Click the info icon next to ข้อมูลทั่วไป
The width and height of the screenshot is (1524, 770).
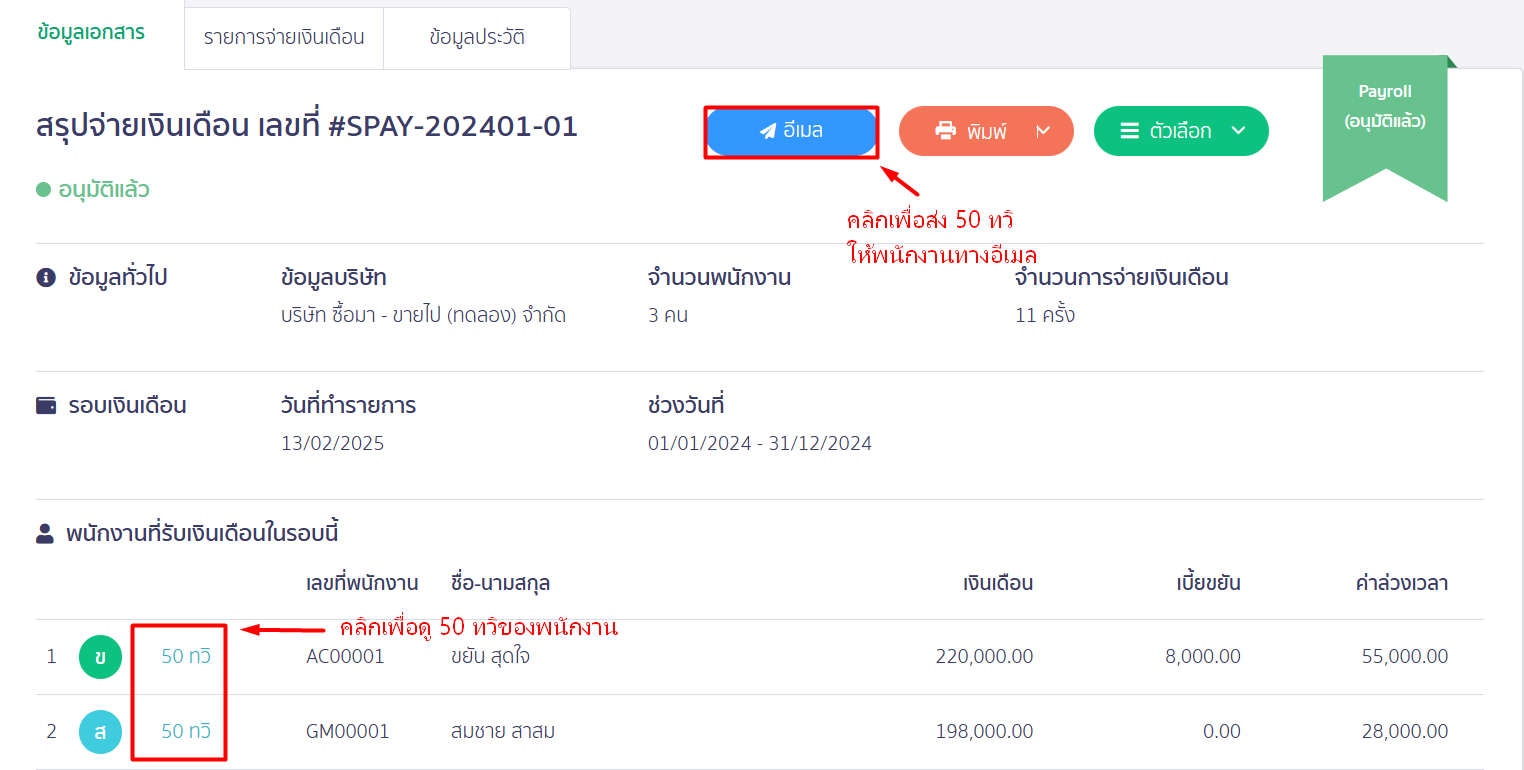[44, 277]
